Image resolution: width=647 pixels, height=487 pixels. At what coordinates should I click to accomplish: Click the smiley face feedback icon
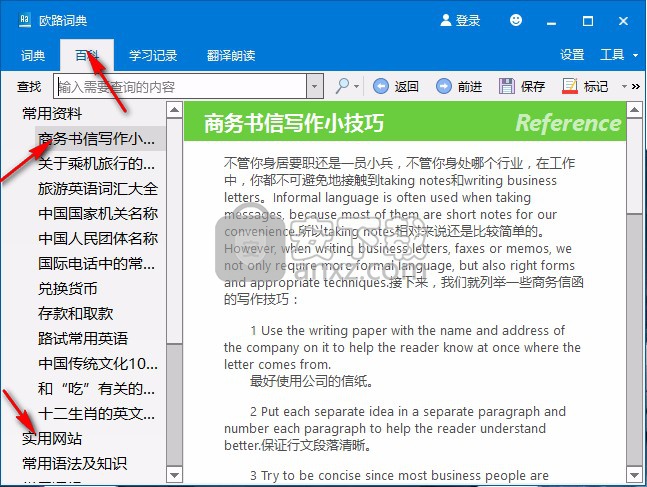(516, 20)
